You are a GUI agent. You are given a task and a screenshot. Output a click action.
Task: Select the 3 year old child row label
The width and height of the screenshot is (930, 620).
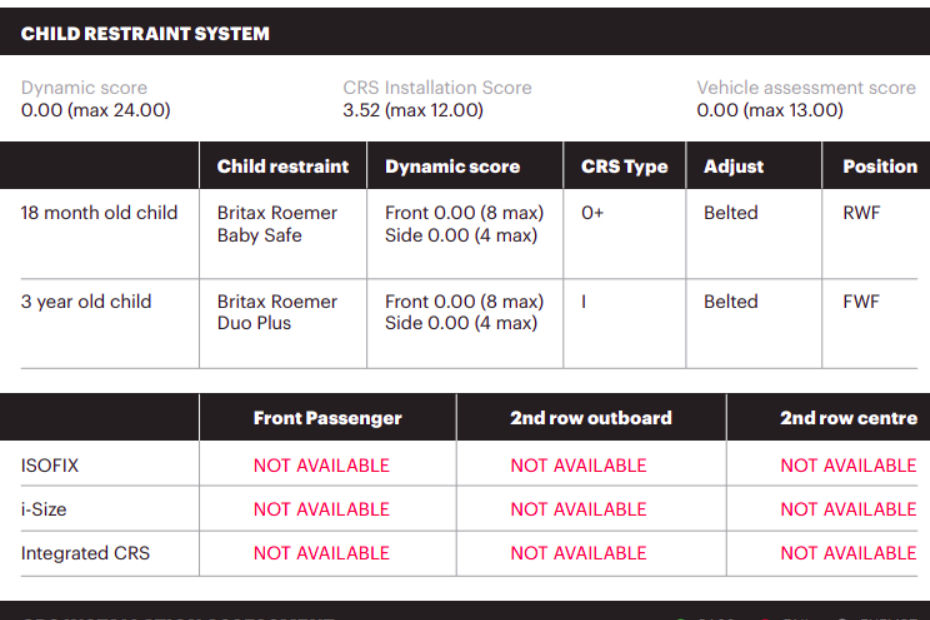[x=86, y=301]
